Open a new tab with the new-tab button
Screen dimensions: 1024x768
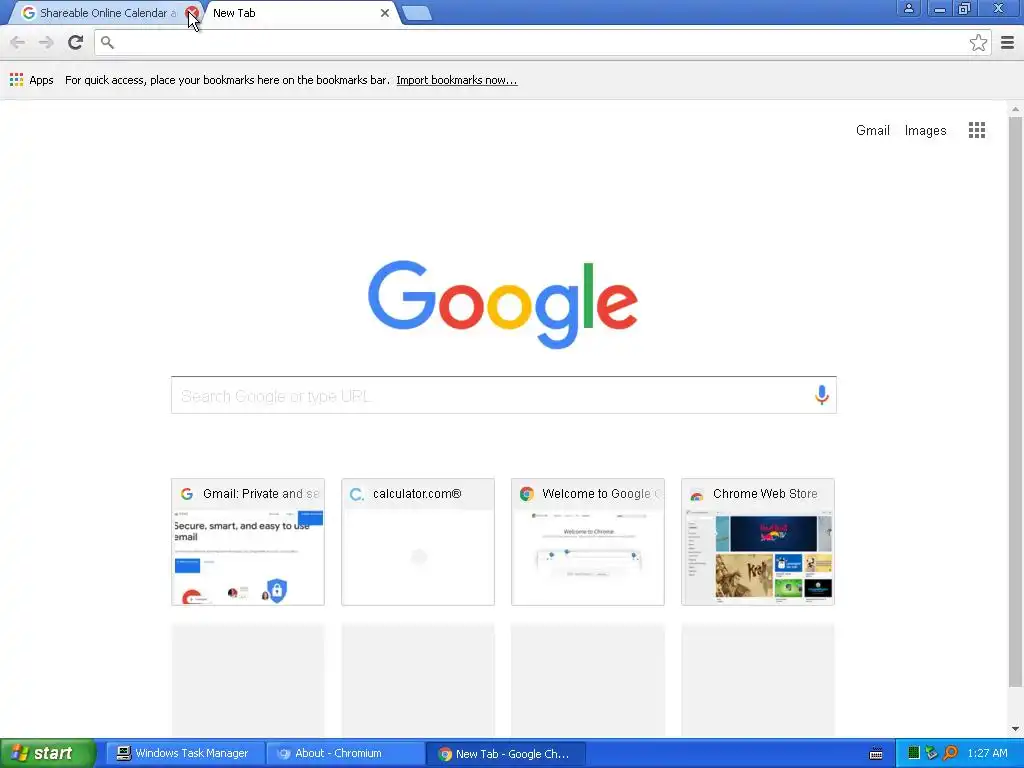(417, 13)
